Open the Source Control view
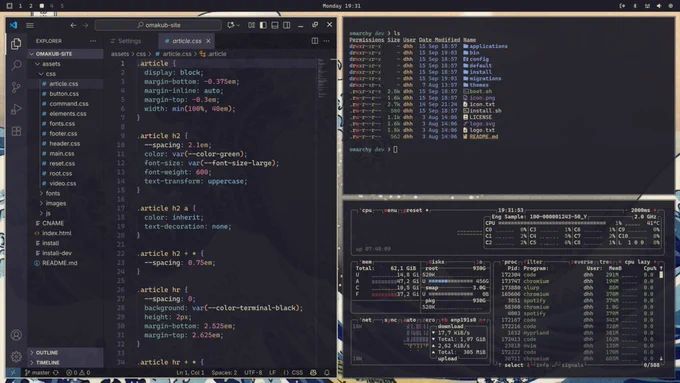 point(16,87)
